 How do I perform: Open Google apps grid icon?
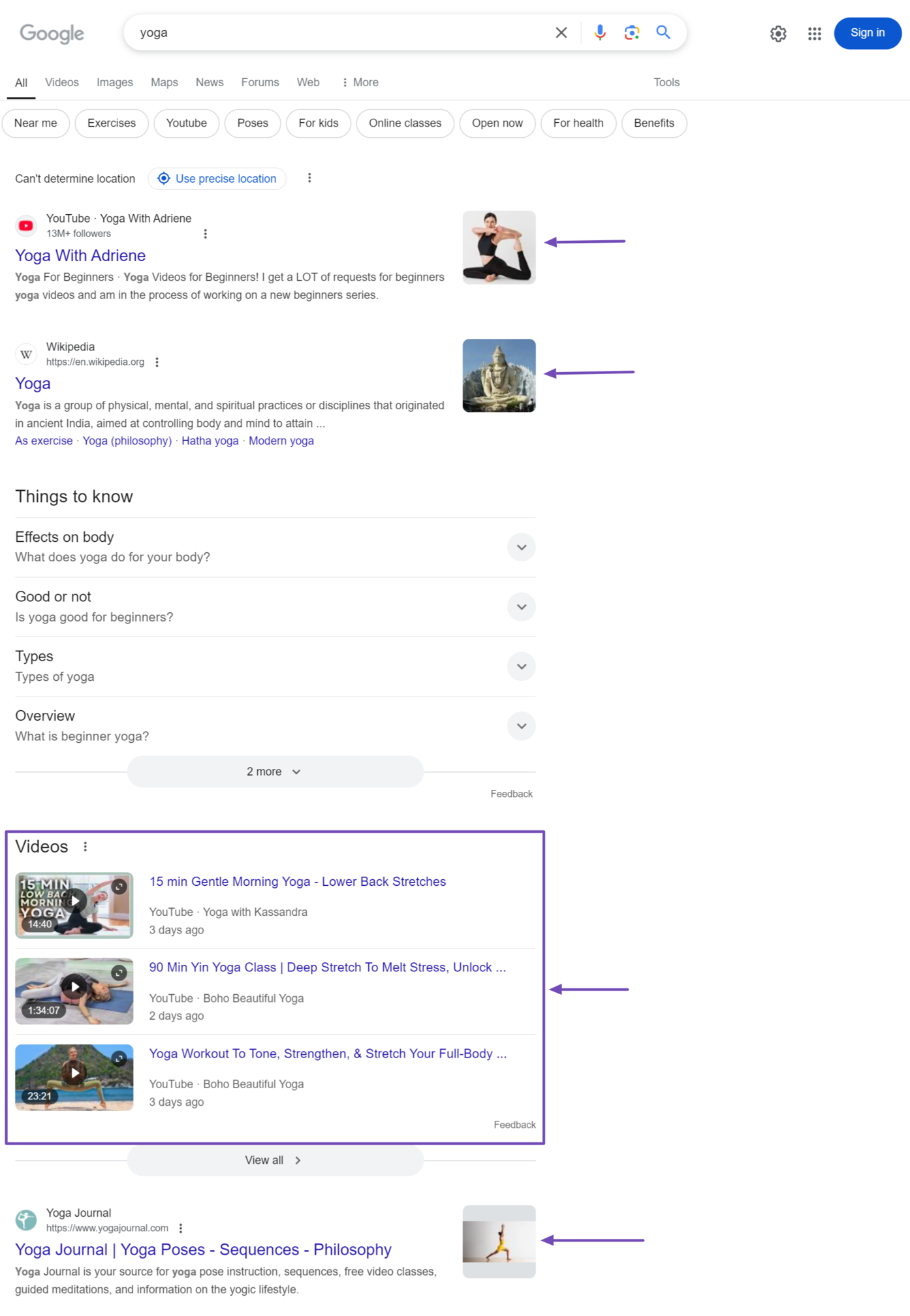pos(814,33)
